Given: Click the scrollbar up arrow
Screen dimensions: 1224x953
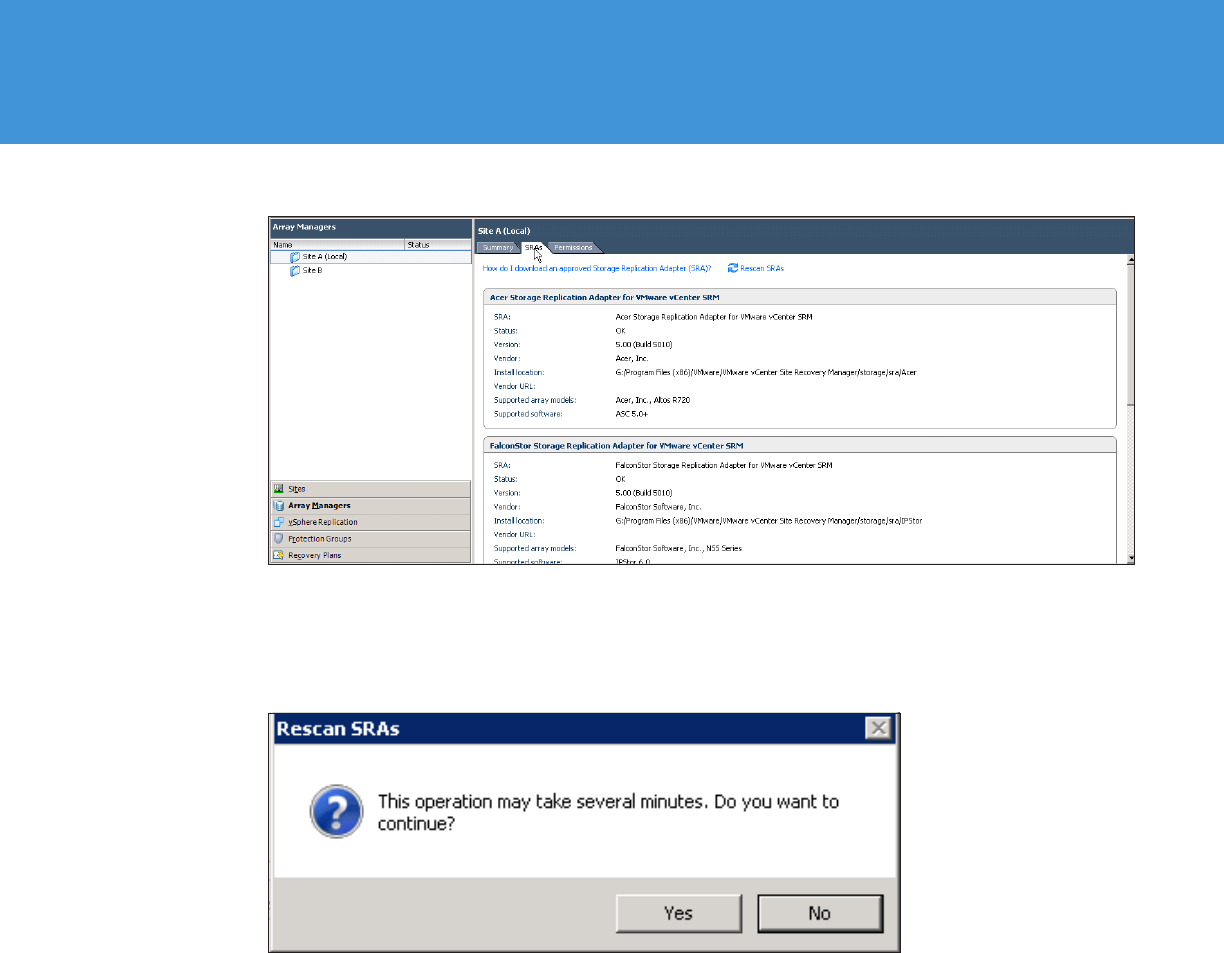Looking at the screenshot, I should [1130, 261].
